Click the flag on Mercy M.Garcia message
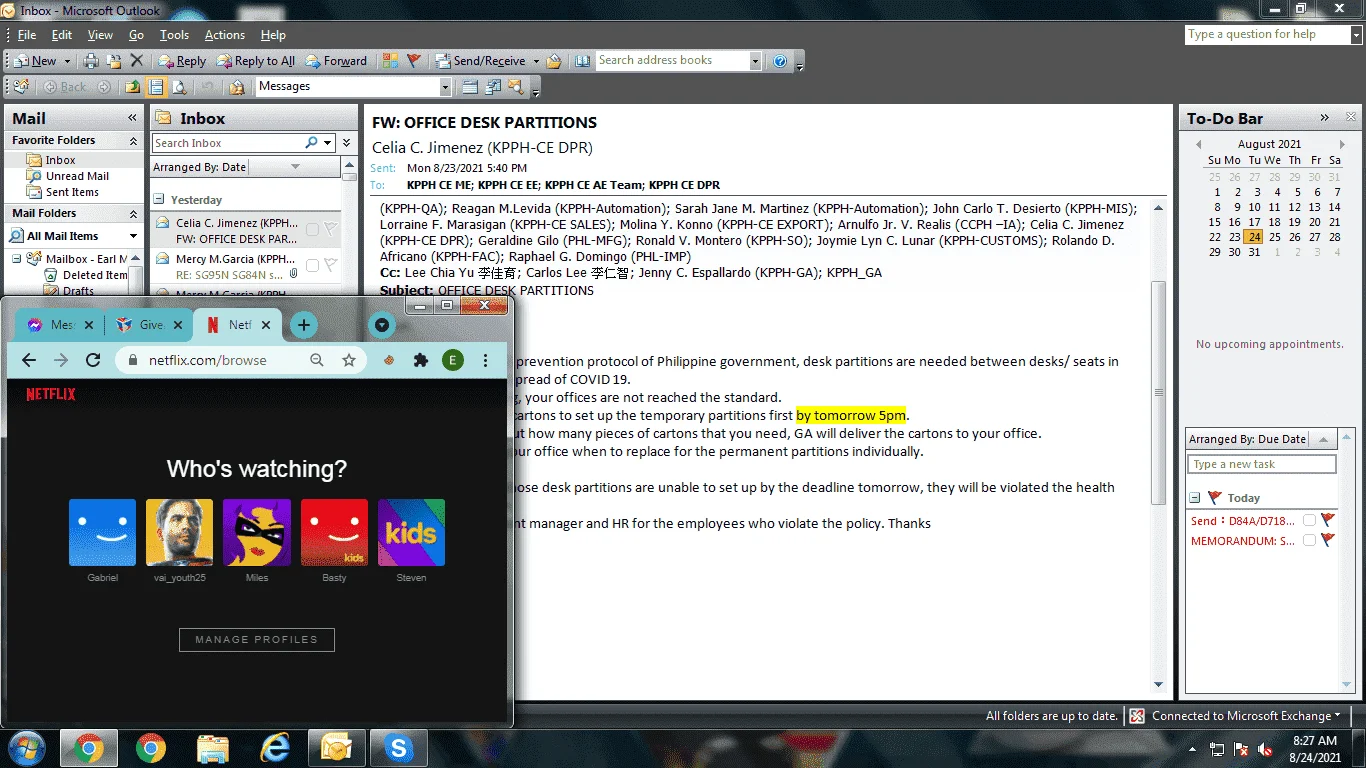This screenshot has height=768, width=1366. click(331, 266)
